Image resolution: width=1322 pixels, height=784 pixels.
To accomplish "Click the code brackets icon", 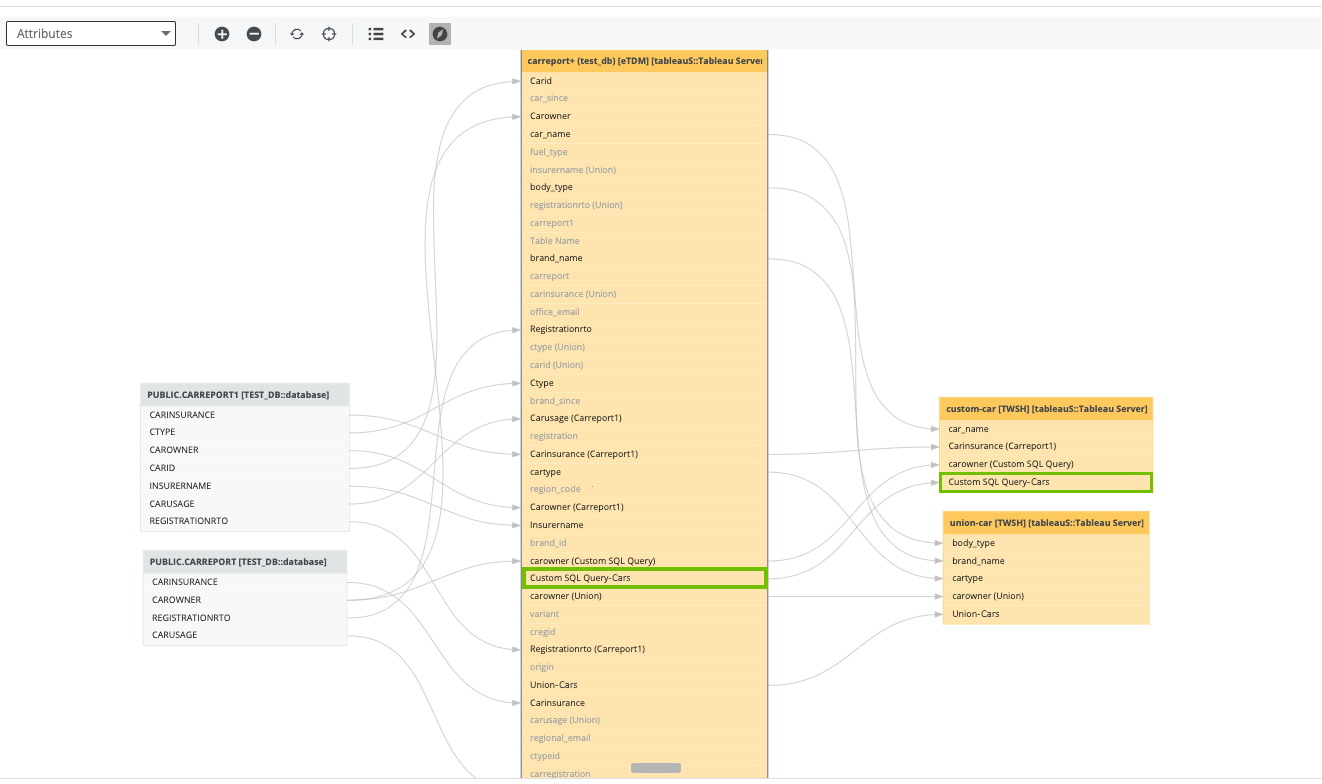I will tap(408, 34).
